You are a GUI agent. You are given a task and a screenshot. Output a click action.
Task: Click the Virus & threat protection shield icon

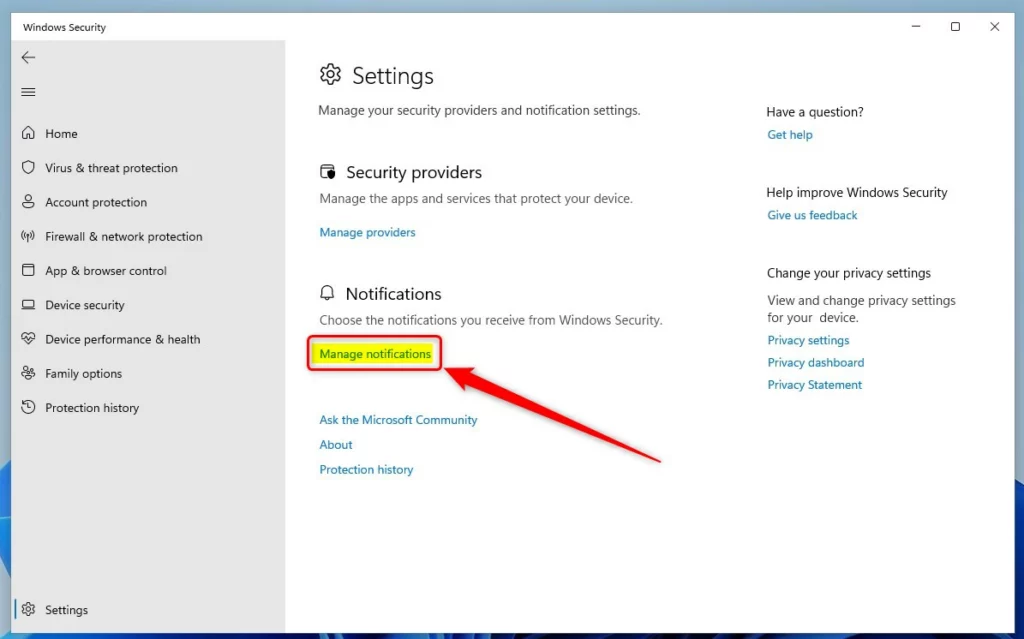[28, 167]
